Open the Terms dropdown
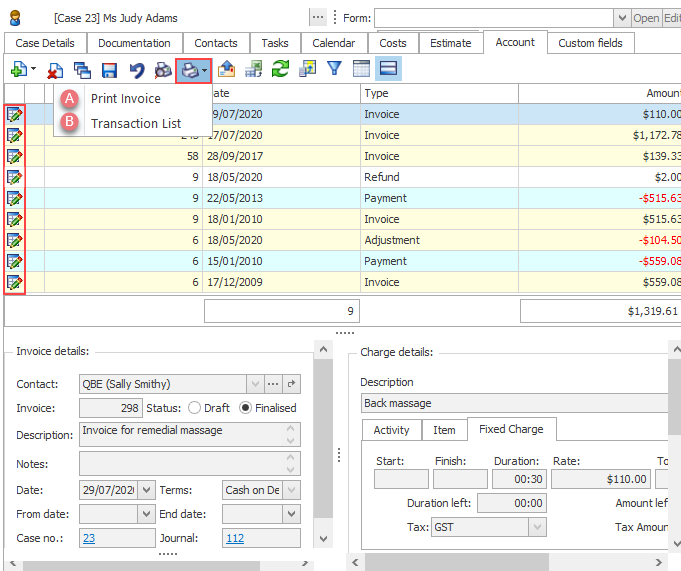This screenshot has width=681, height=571. tap(291, 490)
